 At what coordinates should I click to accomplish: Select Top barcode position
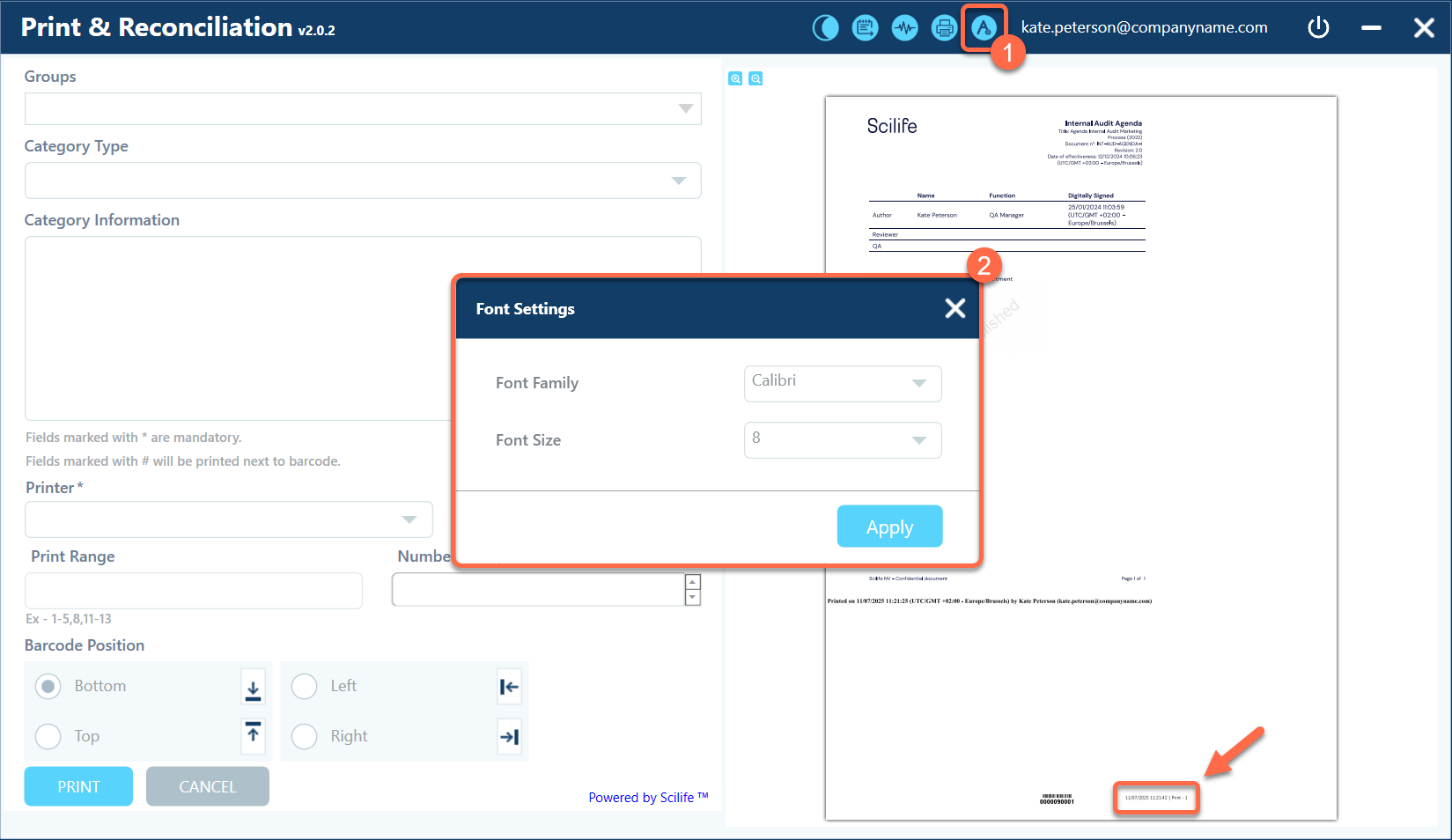[48, 736]
